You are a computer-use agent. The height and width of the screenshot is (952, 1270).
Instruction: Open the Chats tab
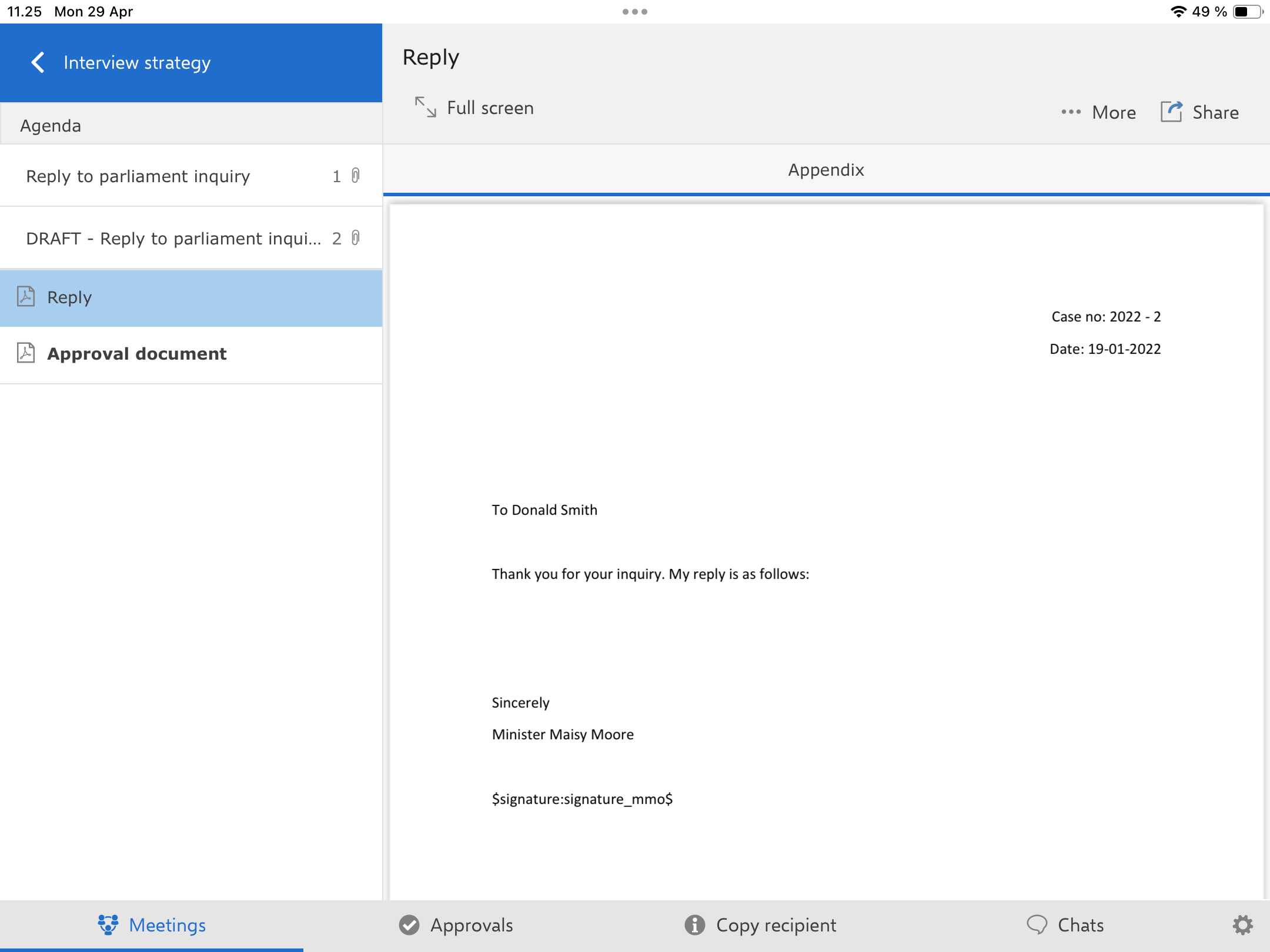pos(1065,925)
